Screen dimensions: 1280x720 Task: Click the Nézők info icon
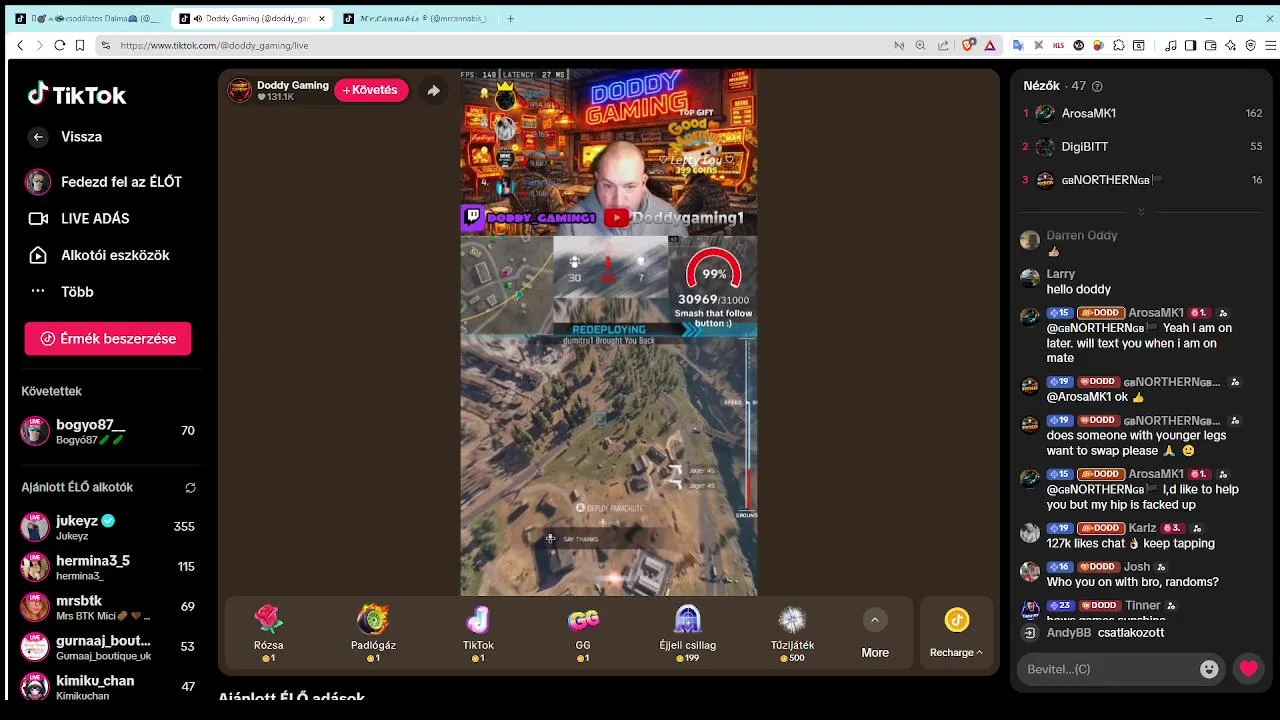click(x=1097, y=87)
